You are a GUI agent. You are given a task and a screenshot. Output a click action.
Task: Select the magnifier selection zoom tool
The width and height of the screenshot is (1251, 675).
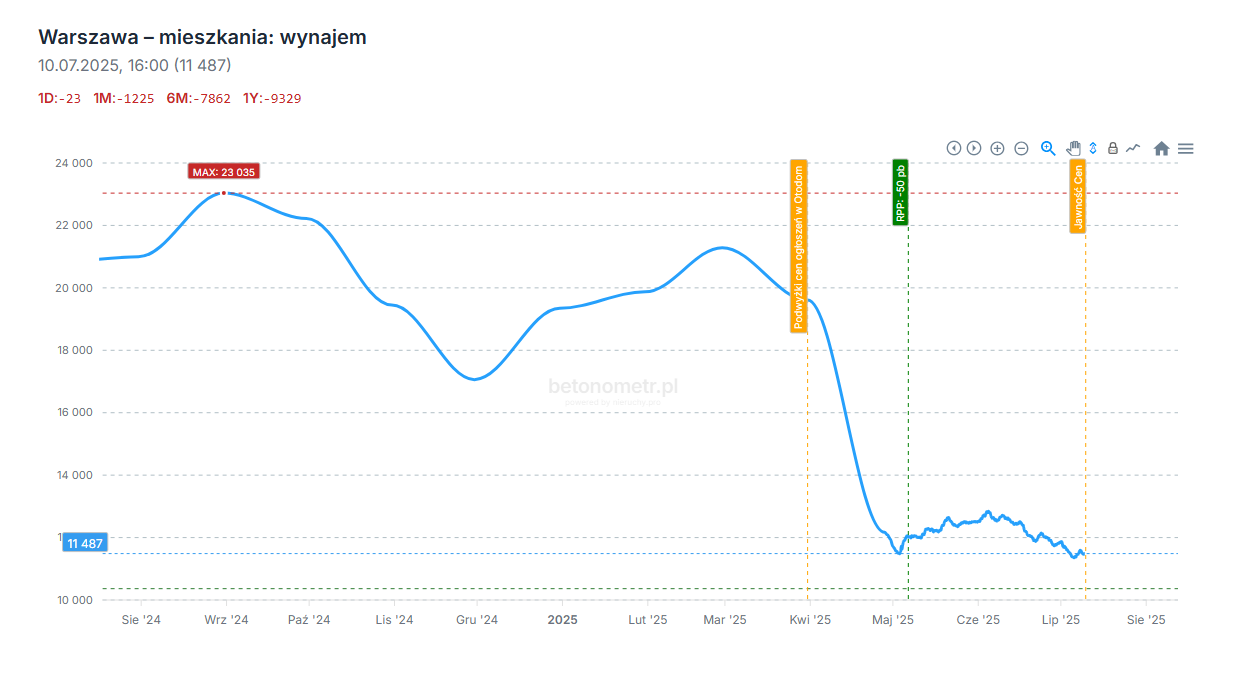pyautogui.click(x=1048, y=148)
